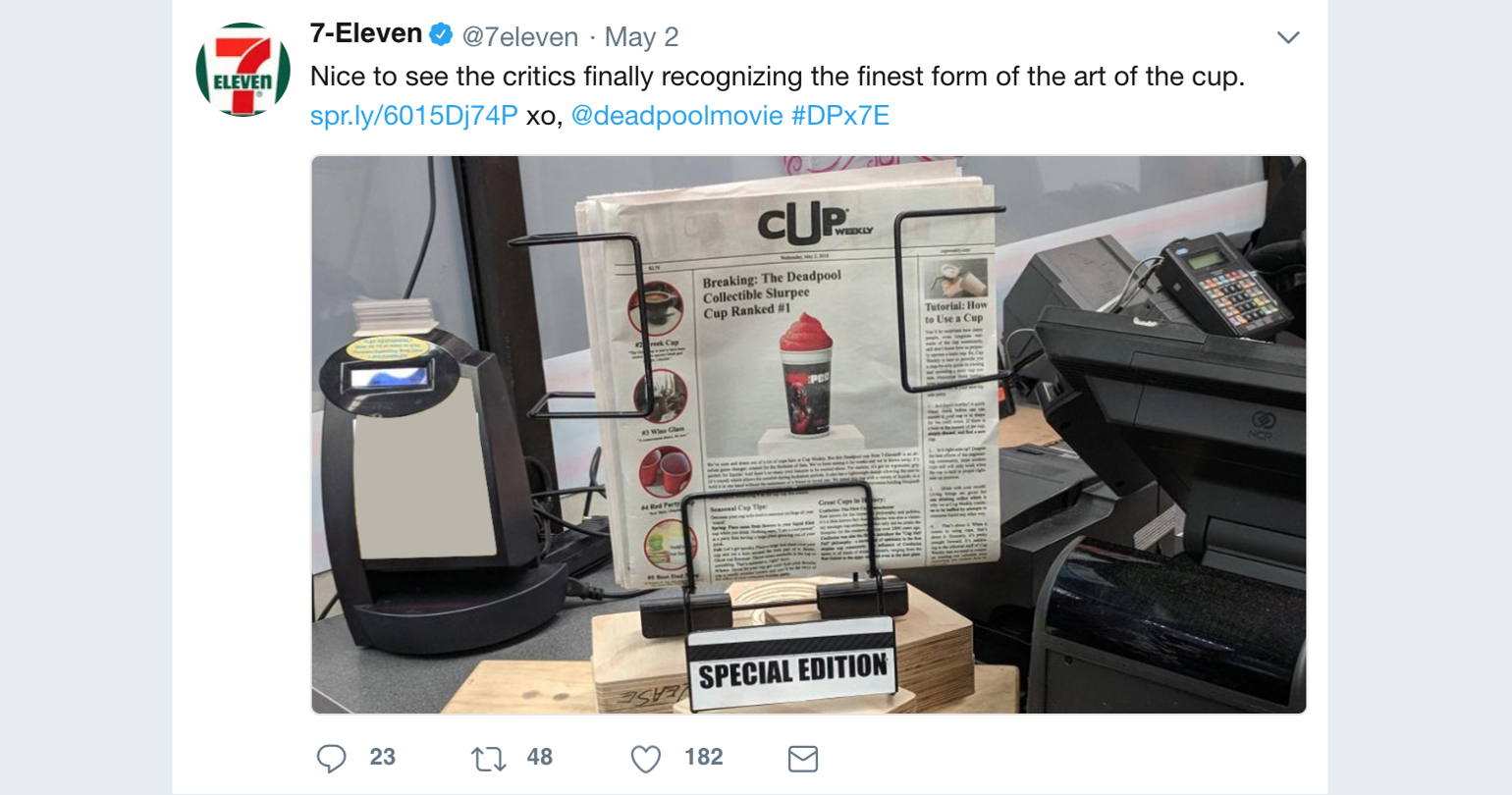Open the spr.ly/6015Dj74P link
The height and width of the screenshot is (795, 1512).
click(x=413, y=116)
